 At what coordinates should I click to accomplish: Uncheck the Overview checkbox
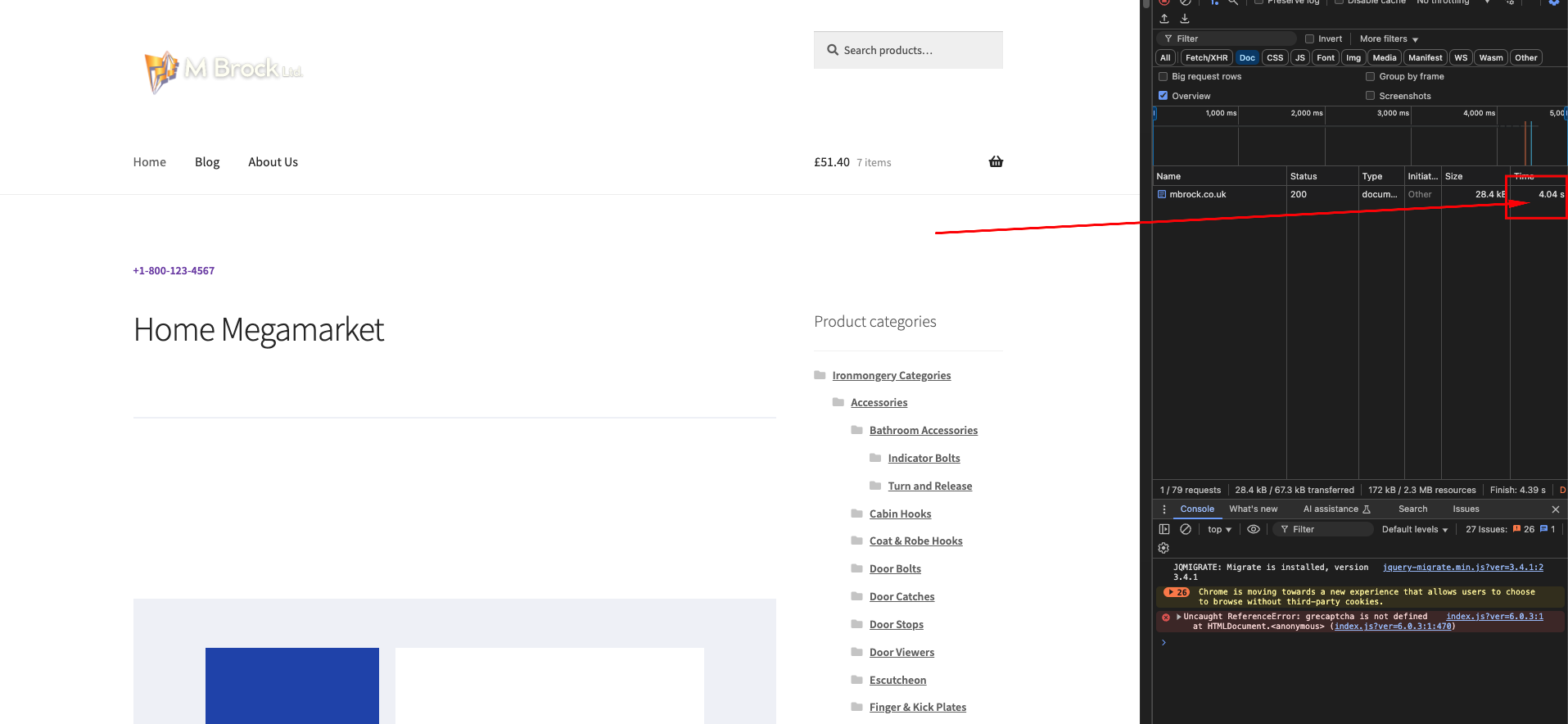coord(1163,96)
